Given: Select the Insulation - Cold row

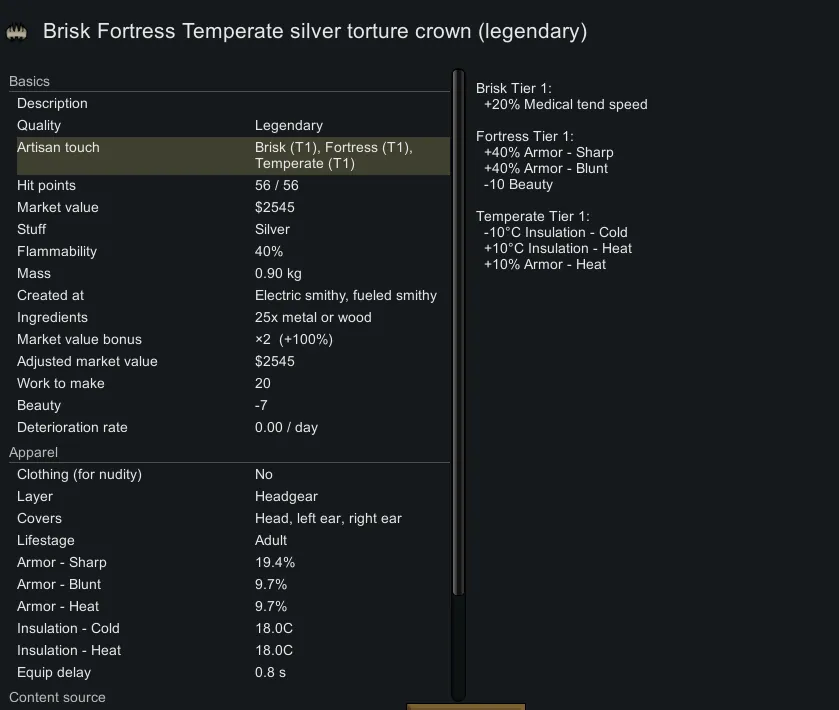Looking at the screenshot, I should [x=232, y=629].
